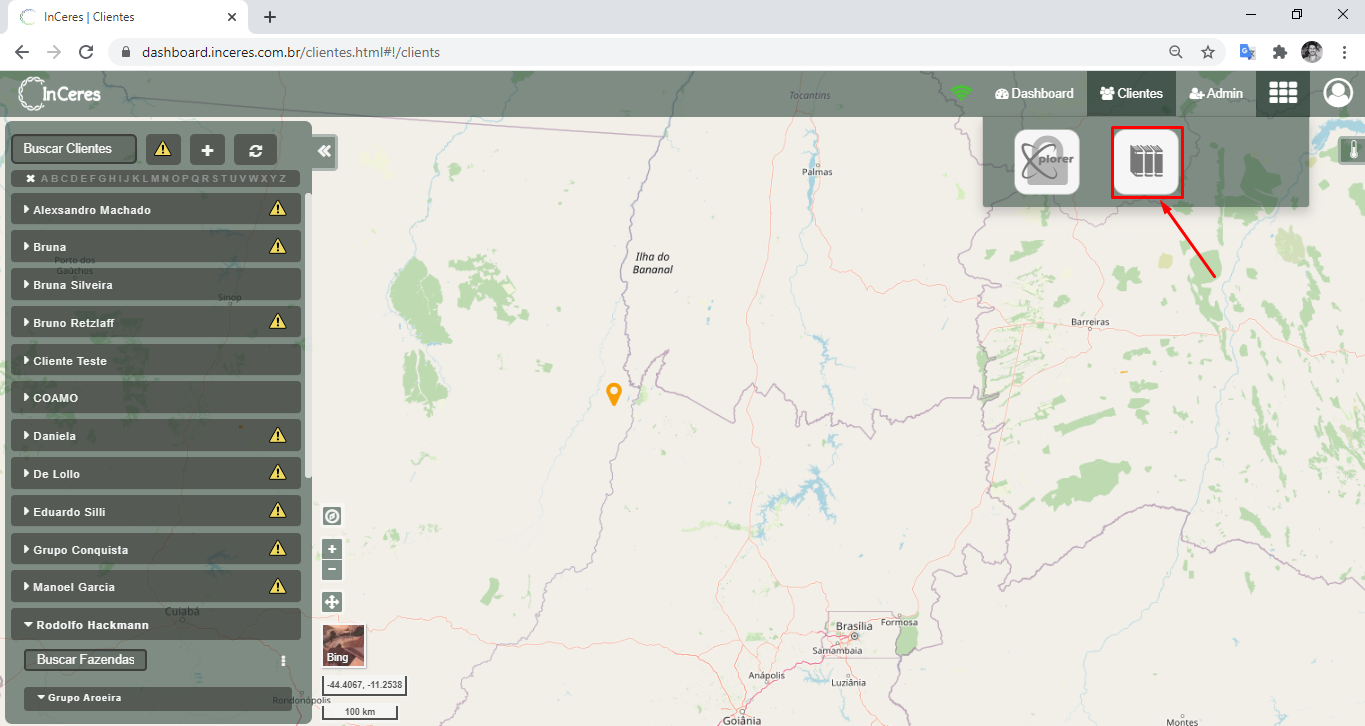The width and height of the screenshot is (1365, 726).
Task: Click the InCeres logo
Action: pos(60,94)
